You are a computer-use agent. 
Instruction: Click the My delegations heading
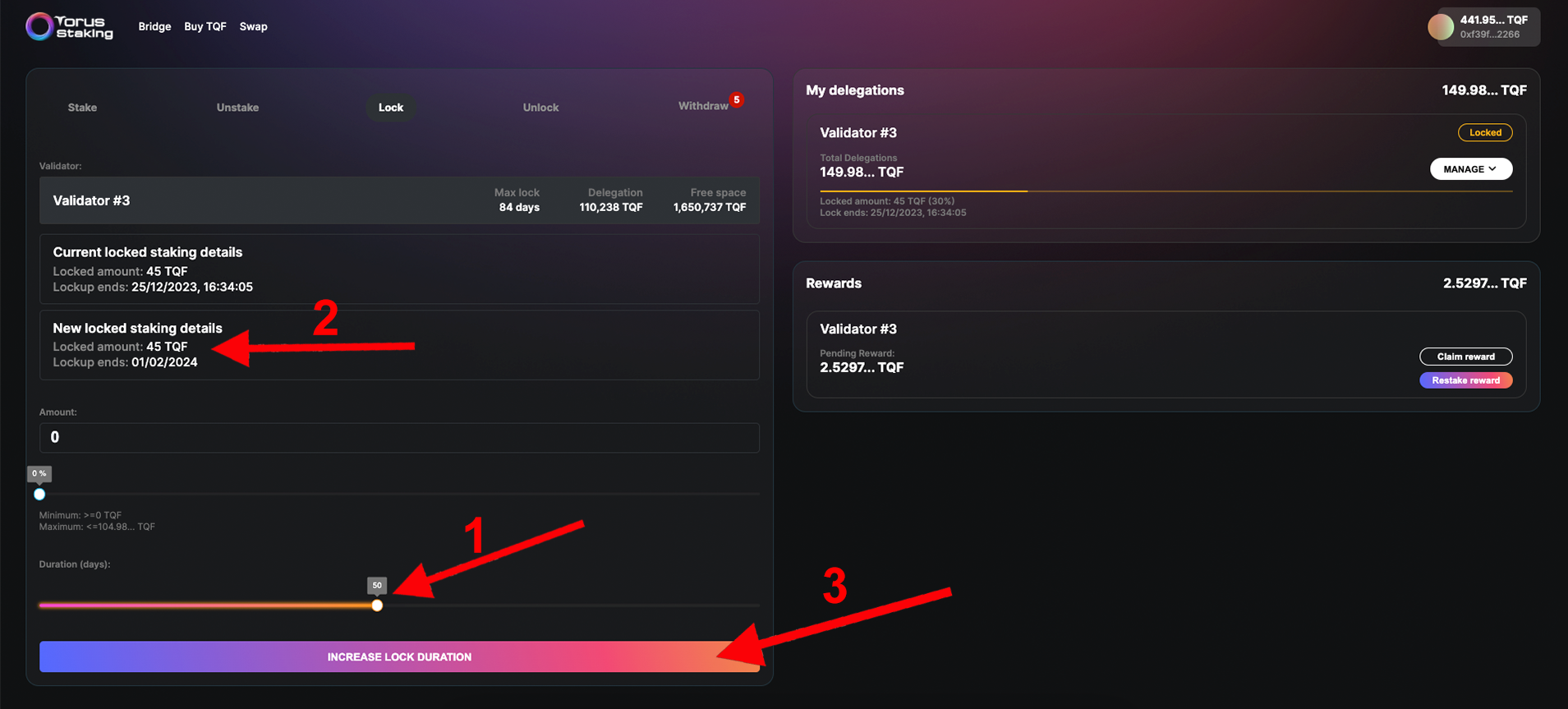(x=855, y=90)
